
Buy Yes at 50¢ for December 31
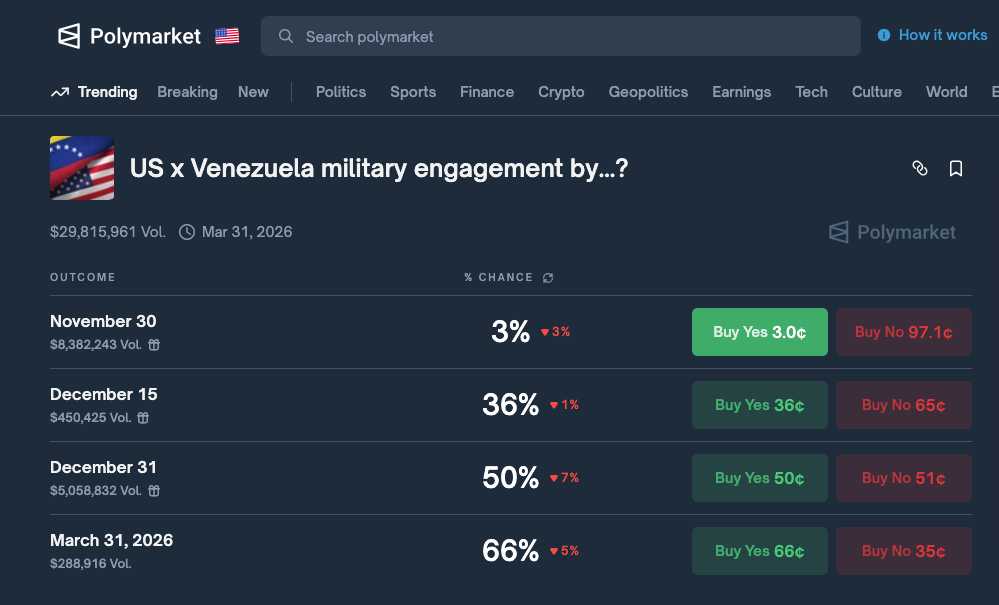pos(759,478)
